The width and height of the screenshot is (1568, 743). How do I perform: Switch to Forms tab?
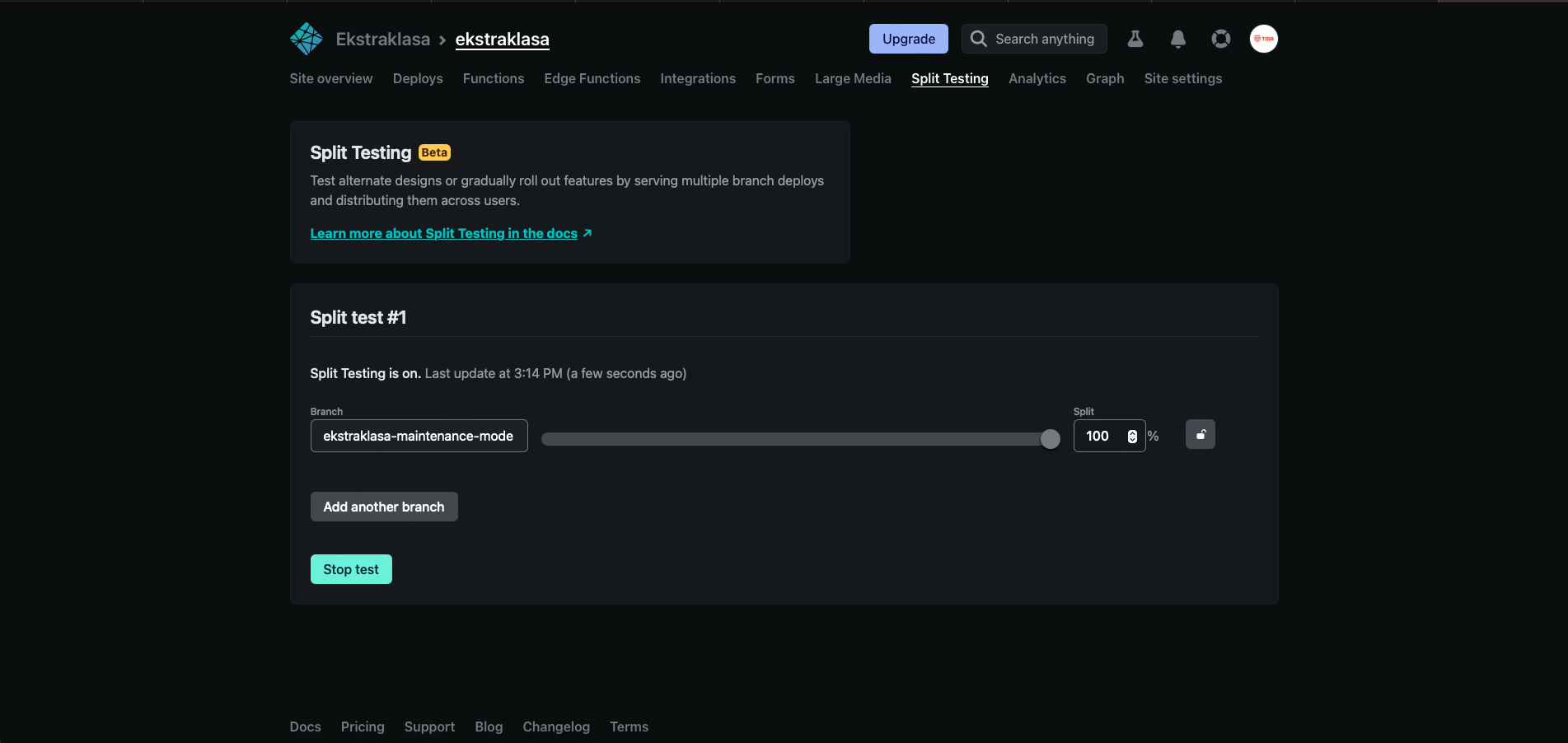pos(775,78)
